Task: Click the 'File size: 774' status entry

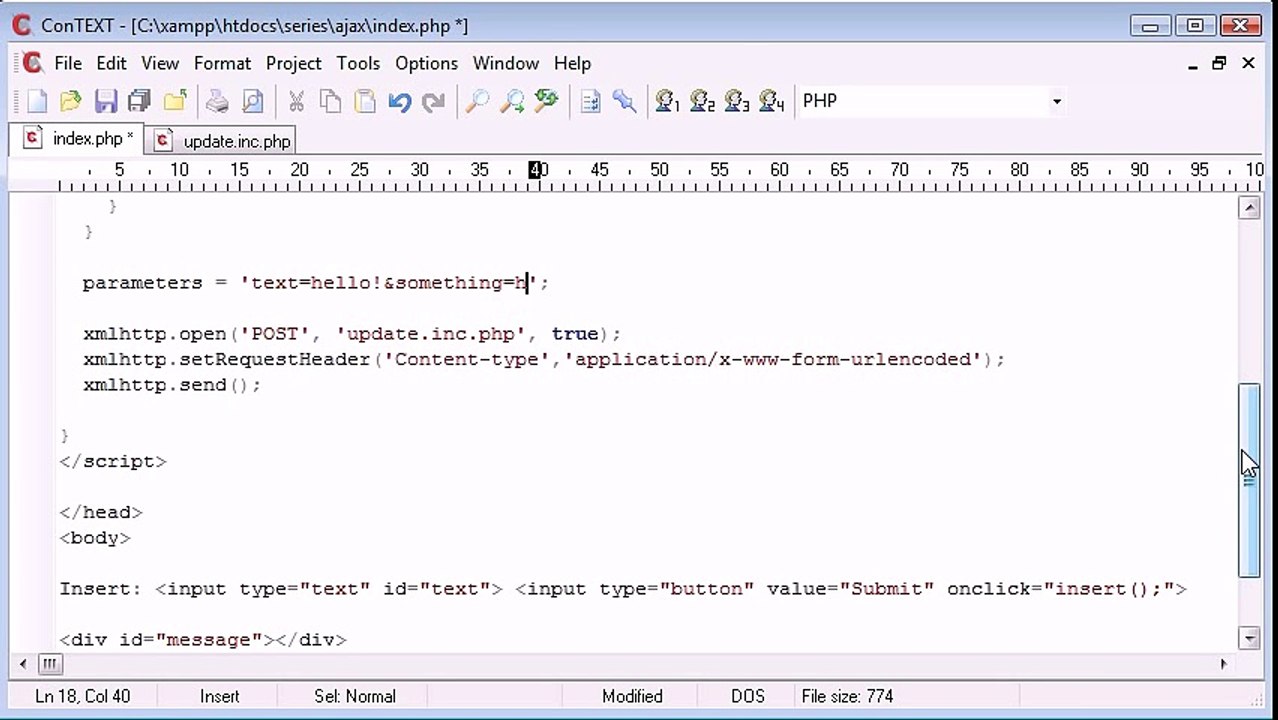Action: click(847, 696)
